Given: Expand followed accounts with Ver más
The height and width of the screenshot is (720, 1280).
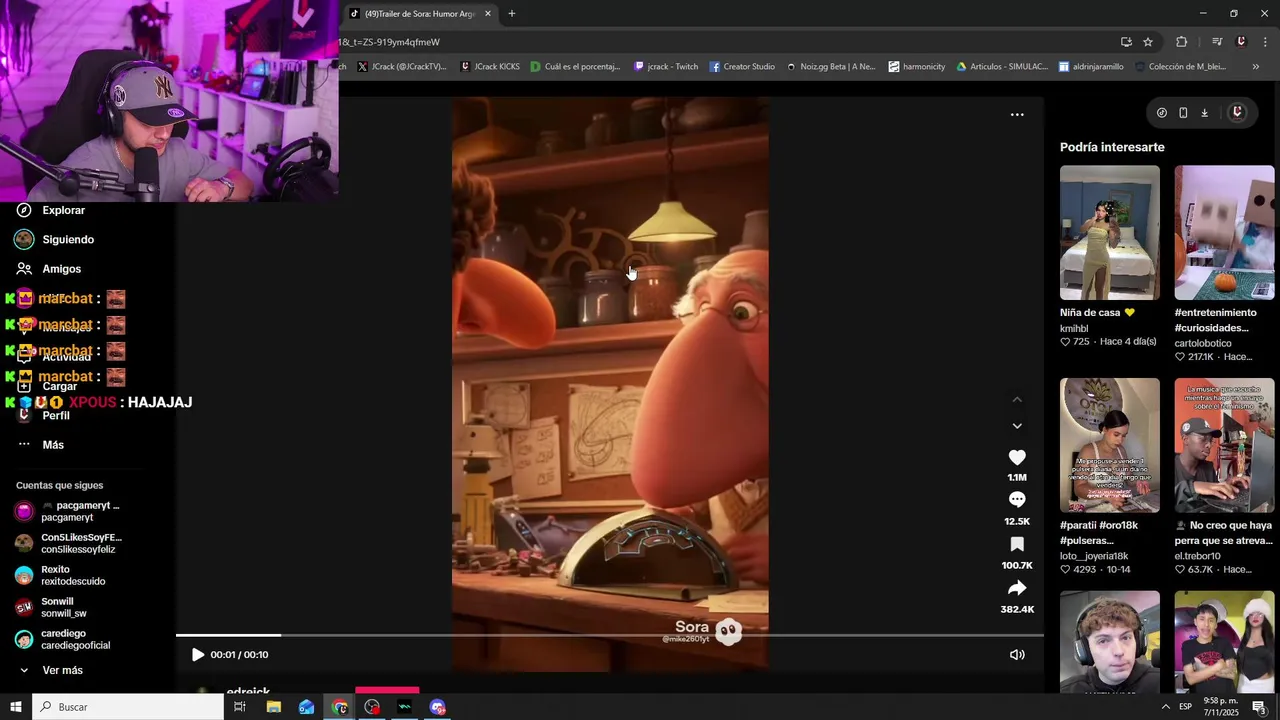Looking at the screenshot, I should pos(62,670).
